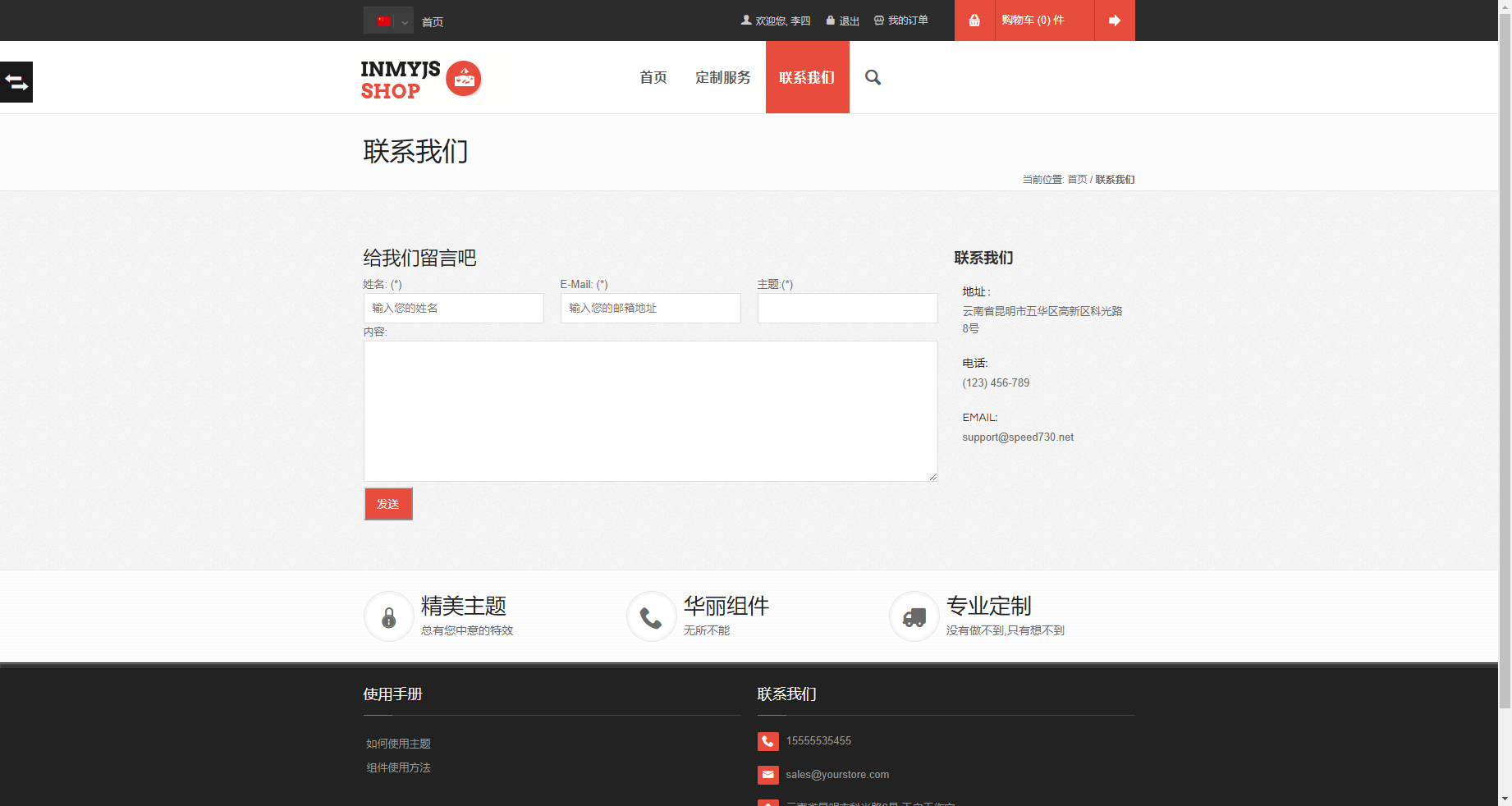Toggle the side panel switch arrows icon
The image size is (1512, 806).
click(x=16, y=82)
